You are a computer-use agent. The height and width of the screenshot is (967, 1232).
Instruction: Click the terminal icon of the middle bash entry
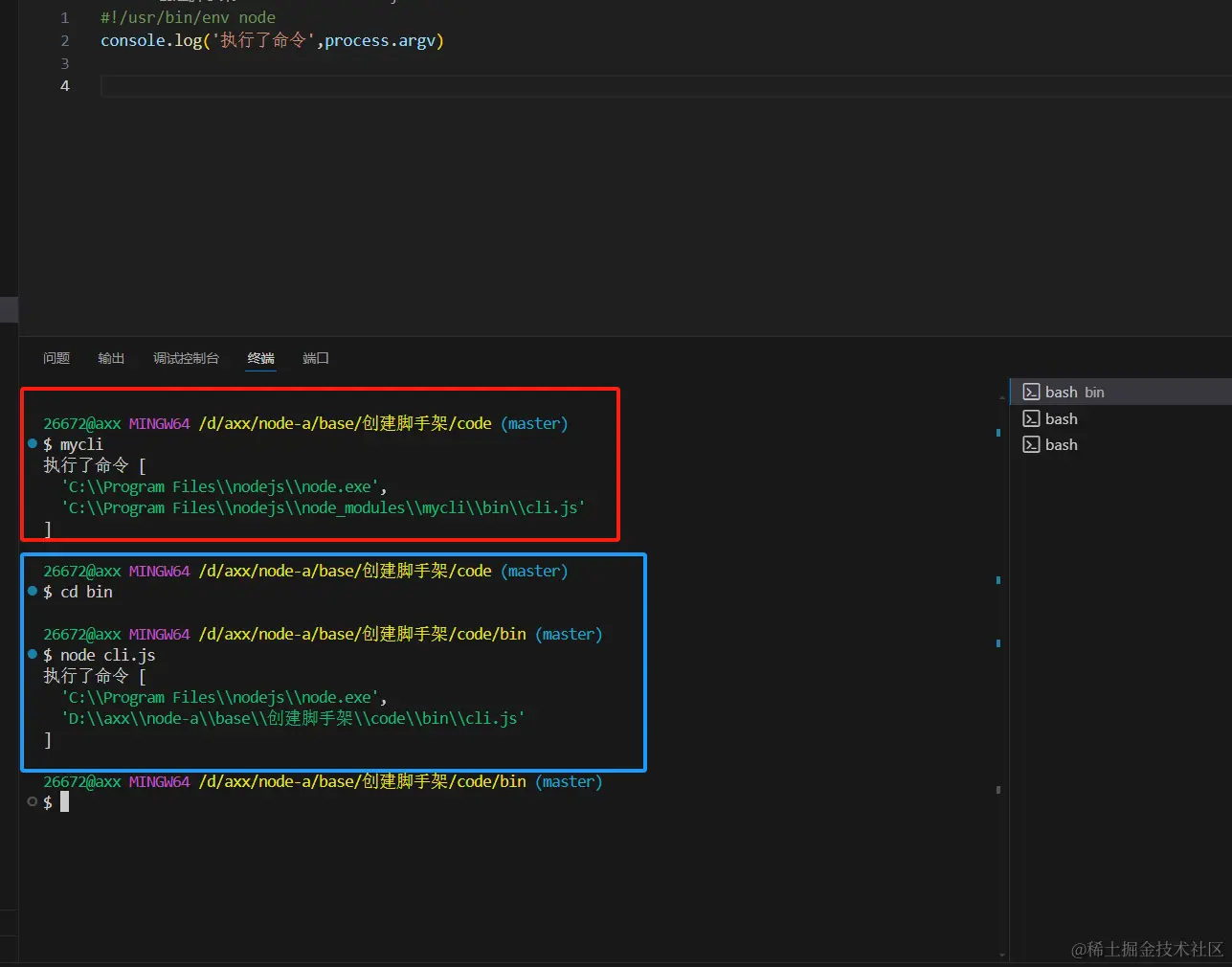(x=1031, y=419)
